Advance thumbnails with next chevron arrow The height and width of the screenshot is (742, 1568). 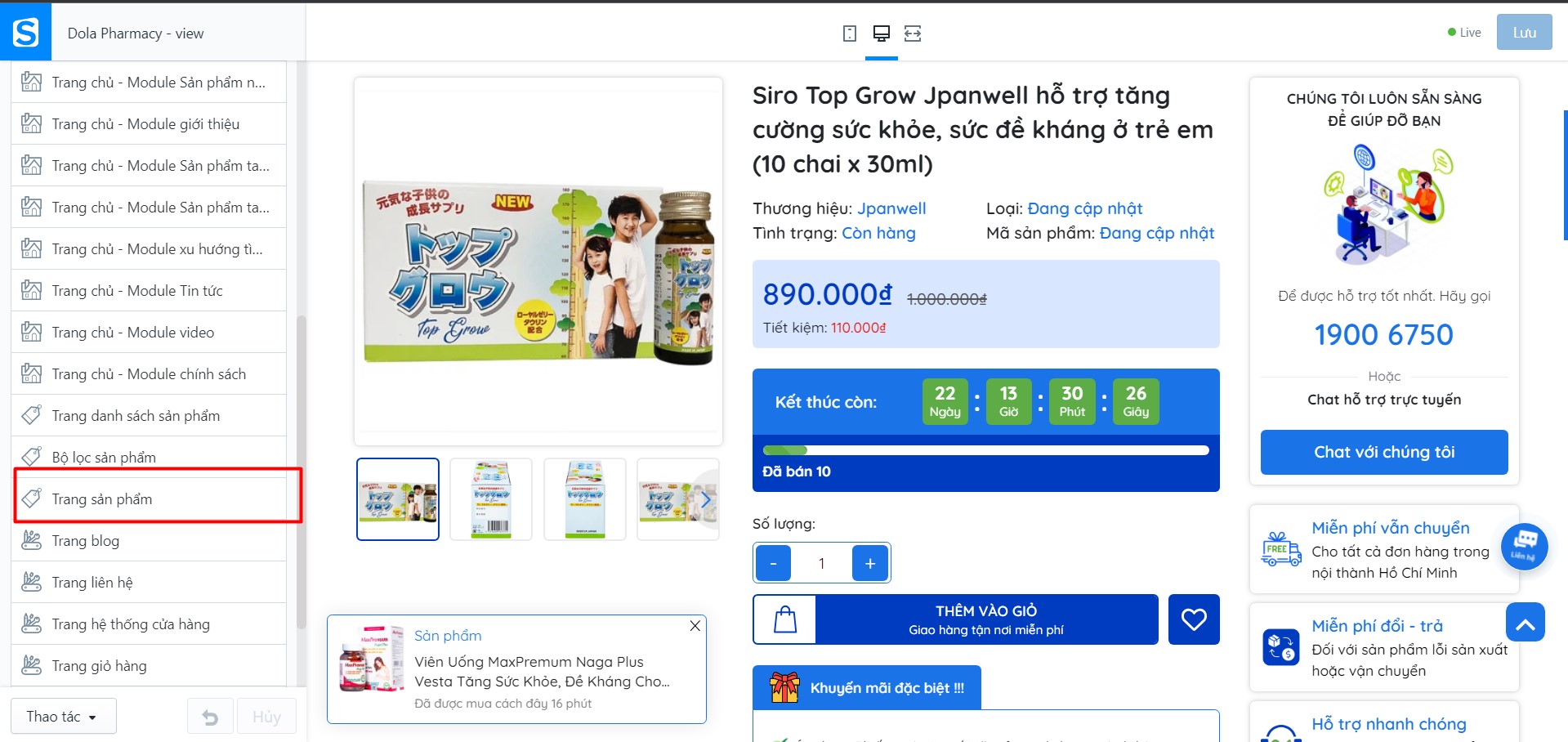click(x=706, y=499)
